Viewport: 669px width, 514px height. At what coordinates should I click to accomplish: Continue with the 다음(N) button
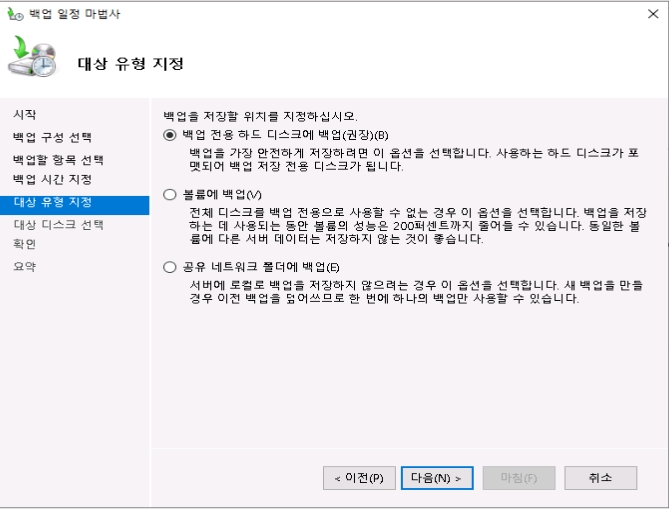point(437,478)
